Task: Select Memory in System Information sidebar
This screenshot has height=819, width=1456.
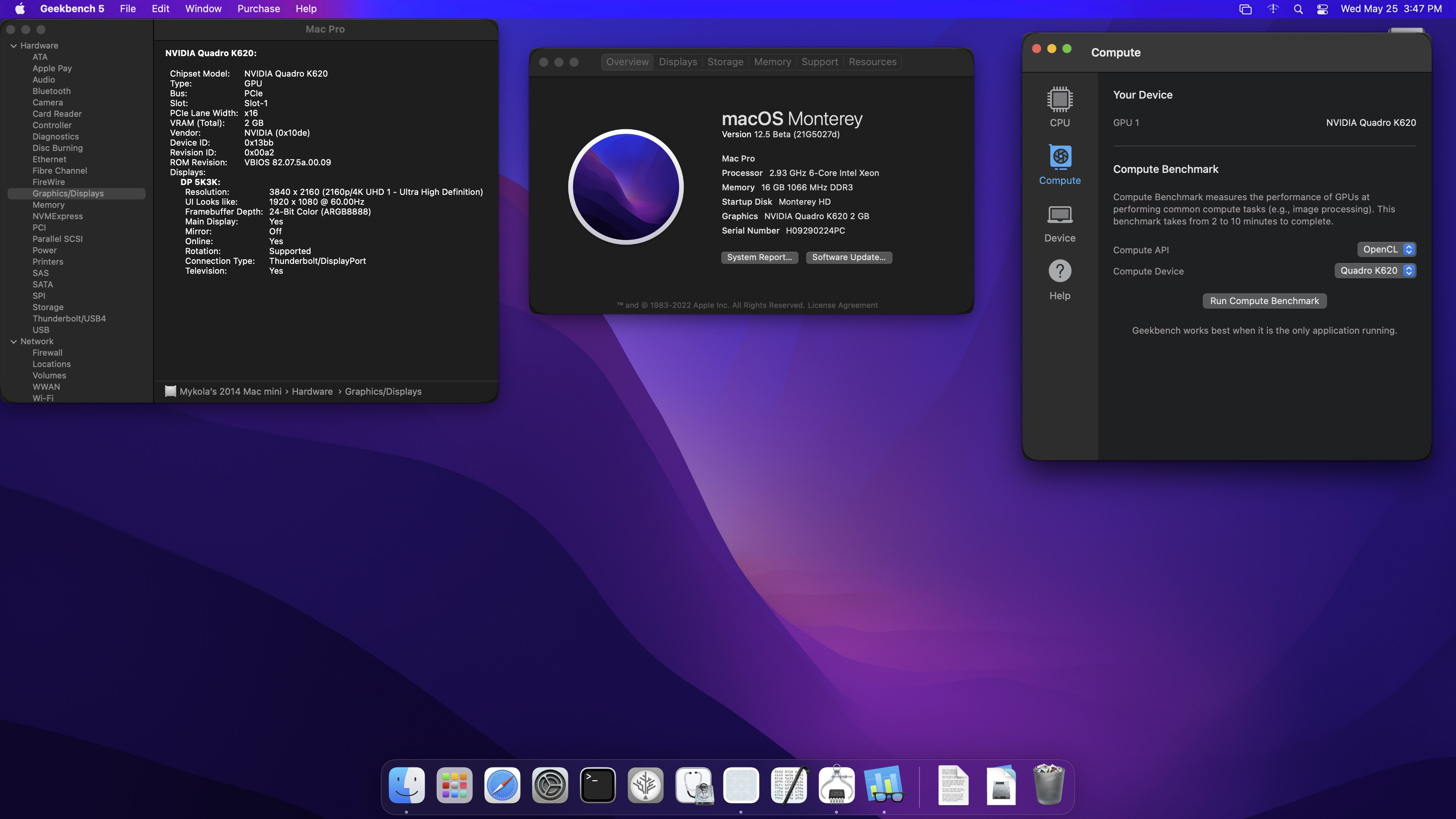Action: [x=48, y=205]
